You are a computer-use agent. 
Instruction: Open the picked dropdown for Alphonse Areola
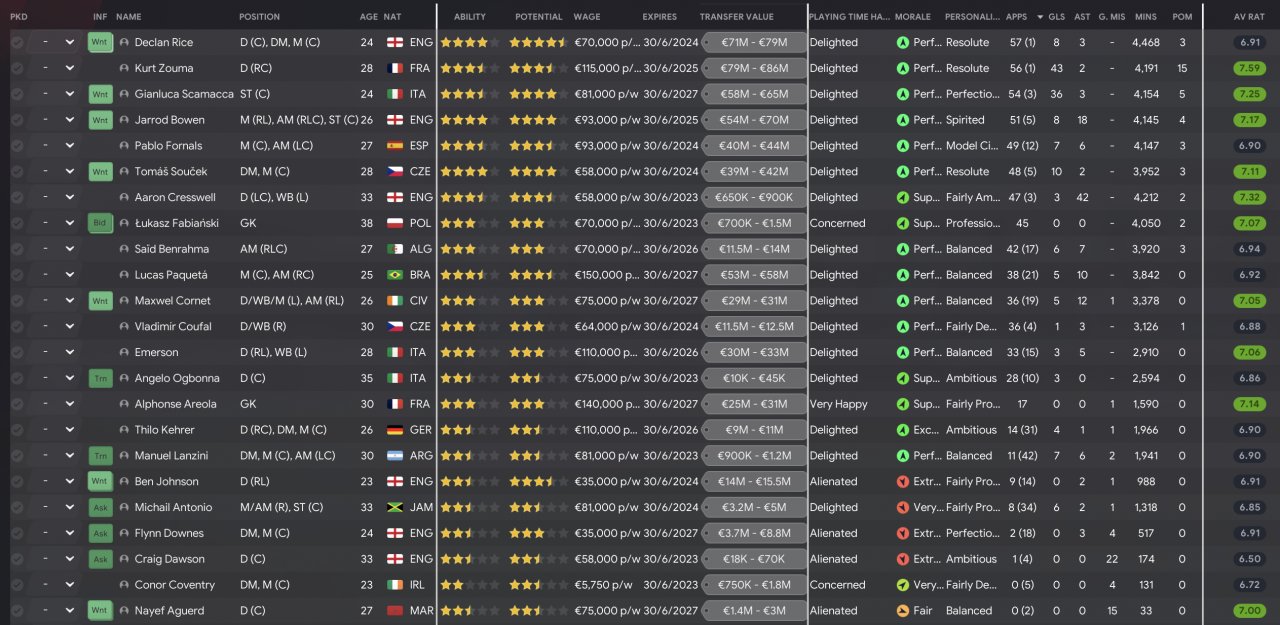point(55,404)
